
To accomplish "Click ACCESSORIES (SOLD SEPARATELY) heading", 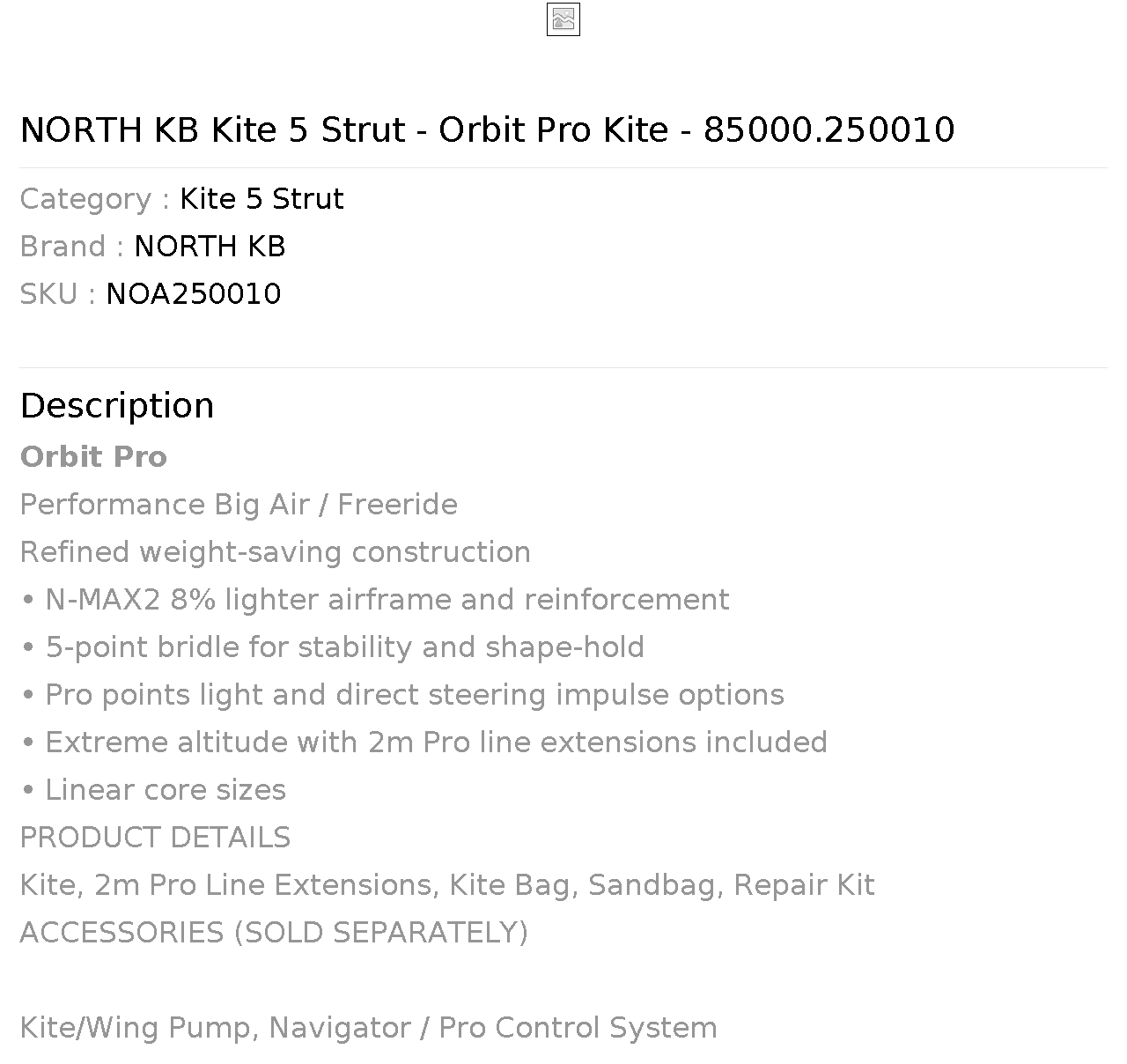I will [274, 932].
